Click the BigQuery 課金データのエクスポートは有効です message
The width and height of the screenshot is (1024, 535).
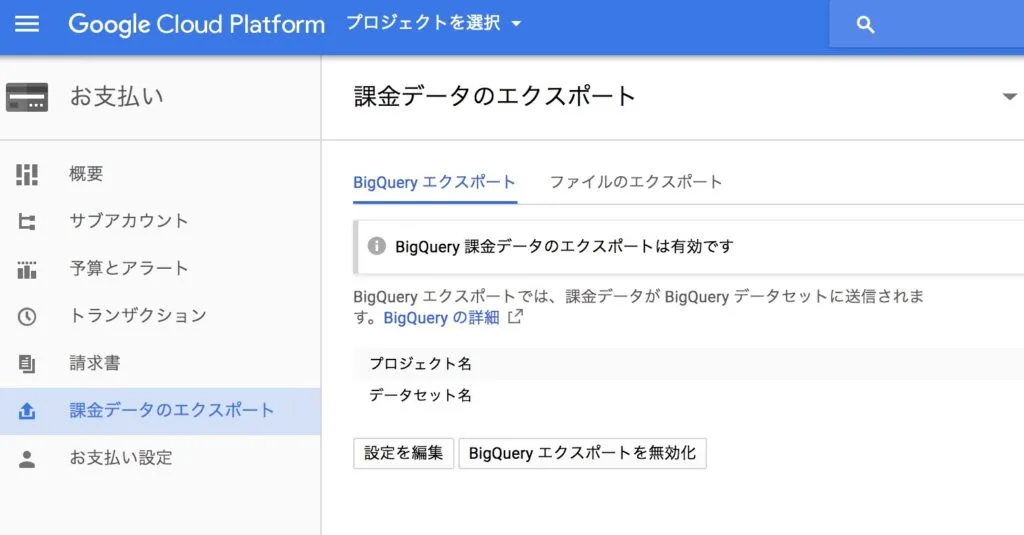click(564, 246)
